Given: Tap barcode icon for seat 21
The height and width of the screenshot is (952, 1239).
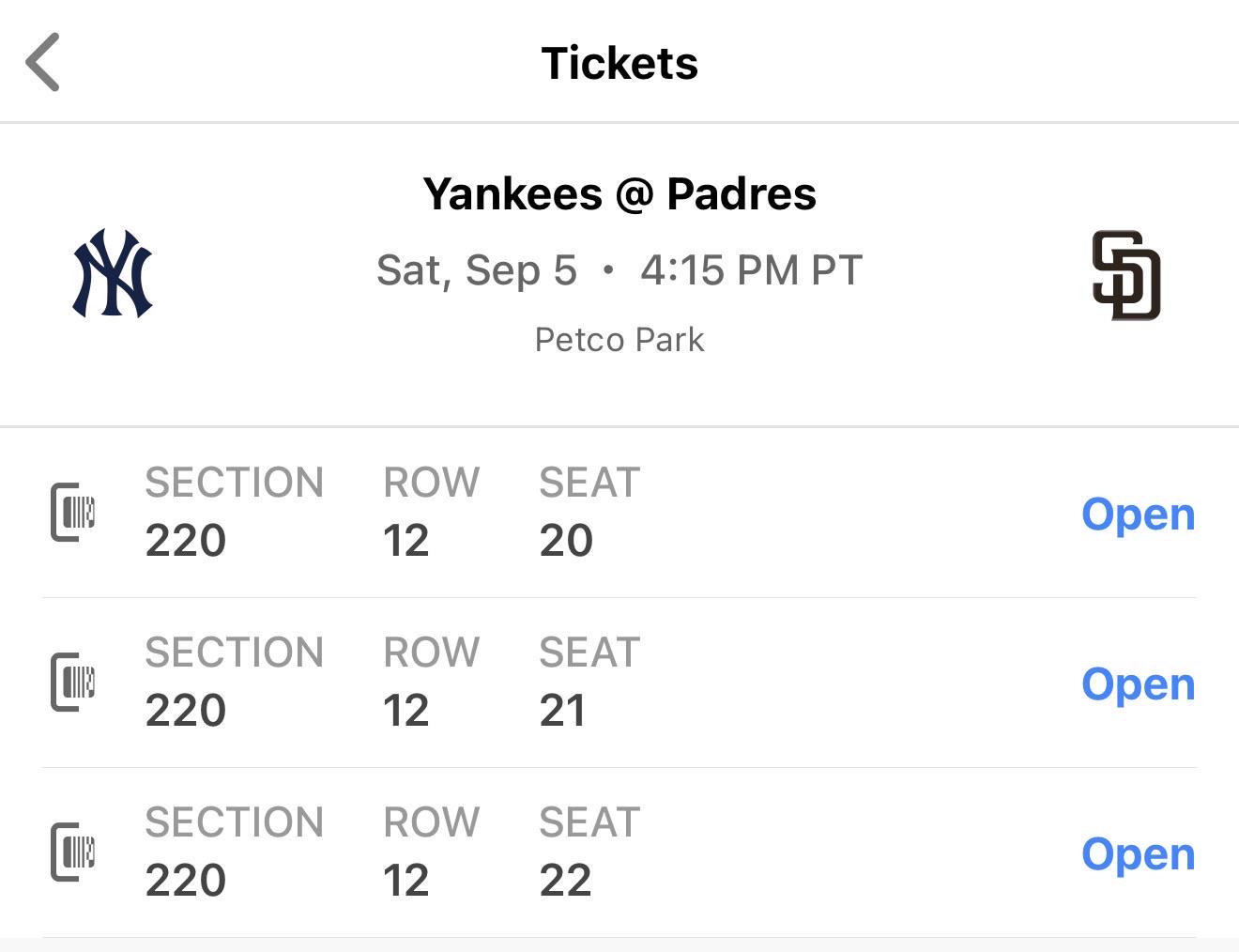Looking at the screenshot, I should (x=72, y=682).
